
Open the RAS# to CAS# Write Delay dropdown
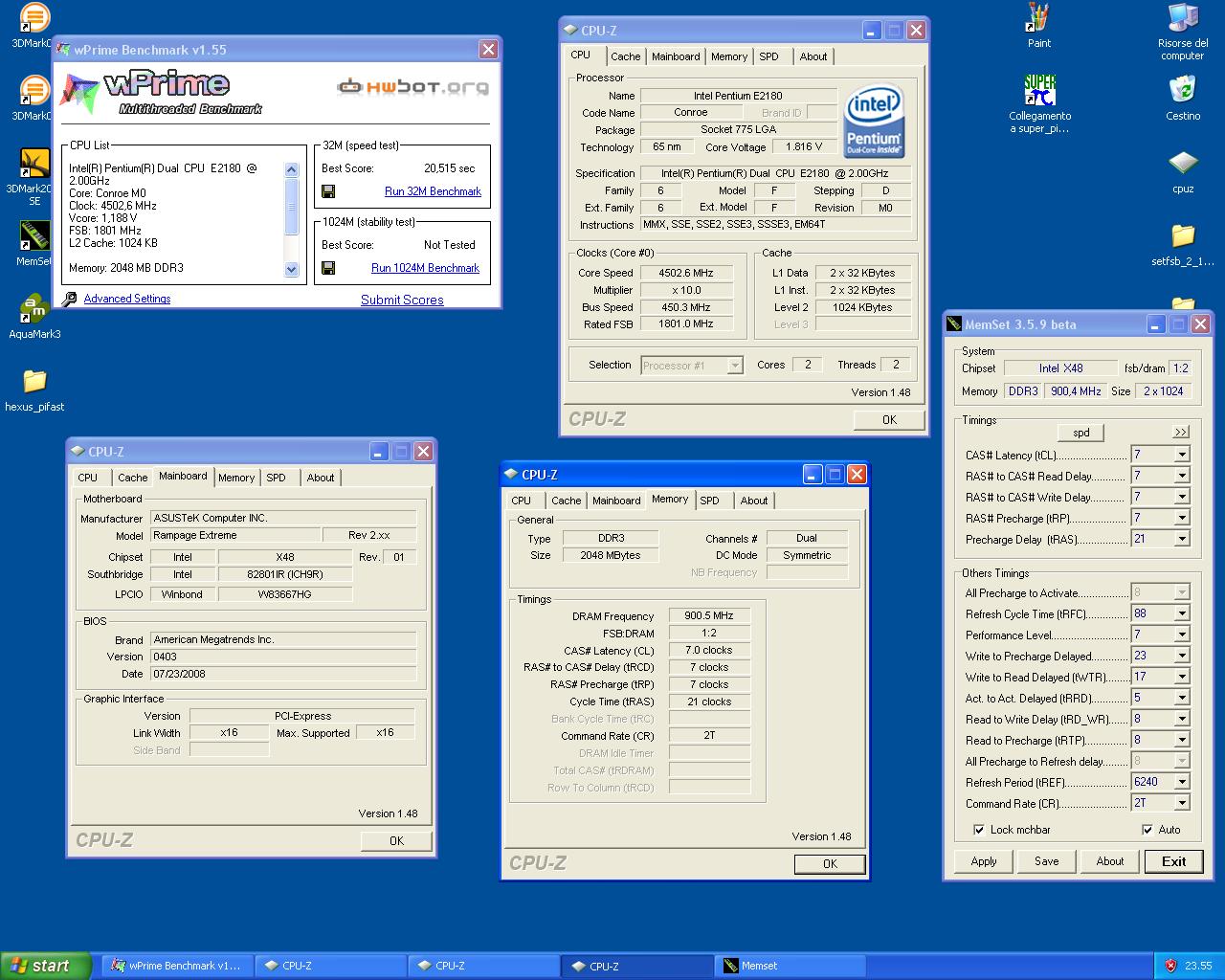tap(1182, 497)
